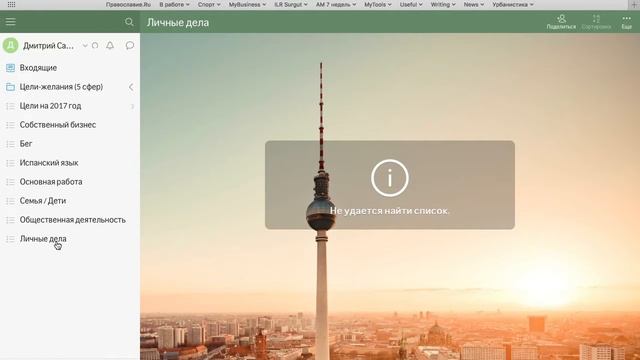
Task: Click the Сортировка sort button
Action: 596,22
